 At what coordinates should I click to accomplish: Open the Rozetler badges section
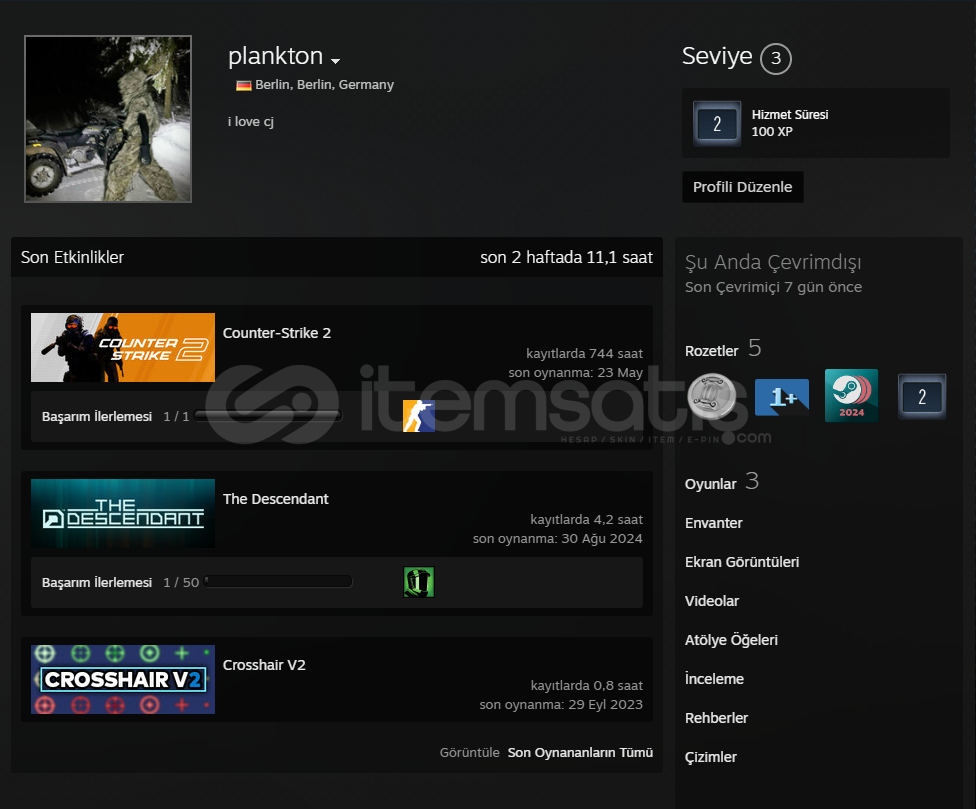pyautogui.click(x=711, y=351)
